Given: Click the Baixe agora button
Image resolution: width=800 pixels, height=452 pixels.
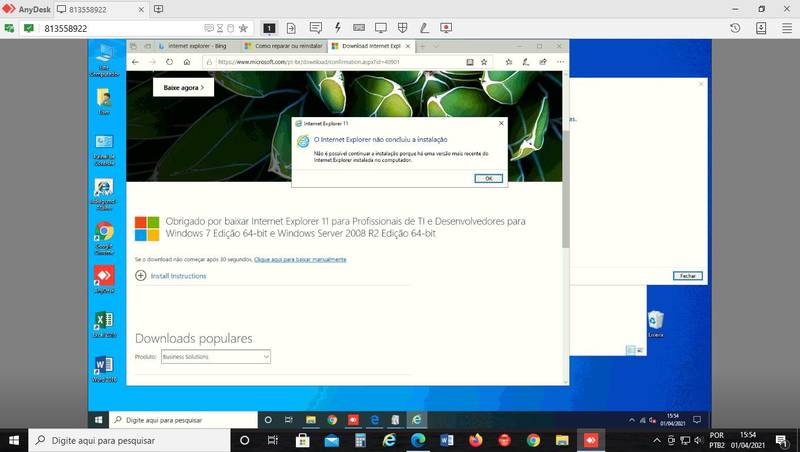Looking at the screenshot, I should tap(184, 87).
